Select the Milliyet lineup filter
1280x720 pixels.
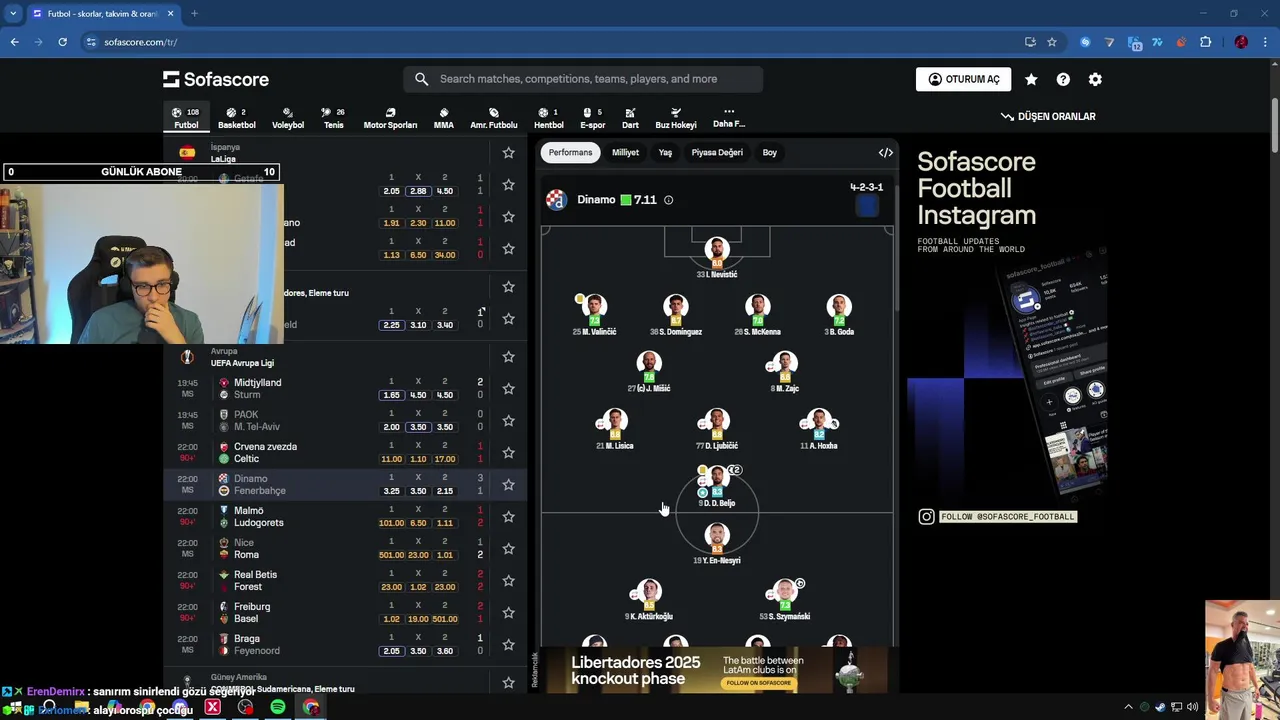coord(625,152)
